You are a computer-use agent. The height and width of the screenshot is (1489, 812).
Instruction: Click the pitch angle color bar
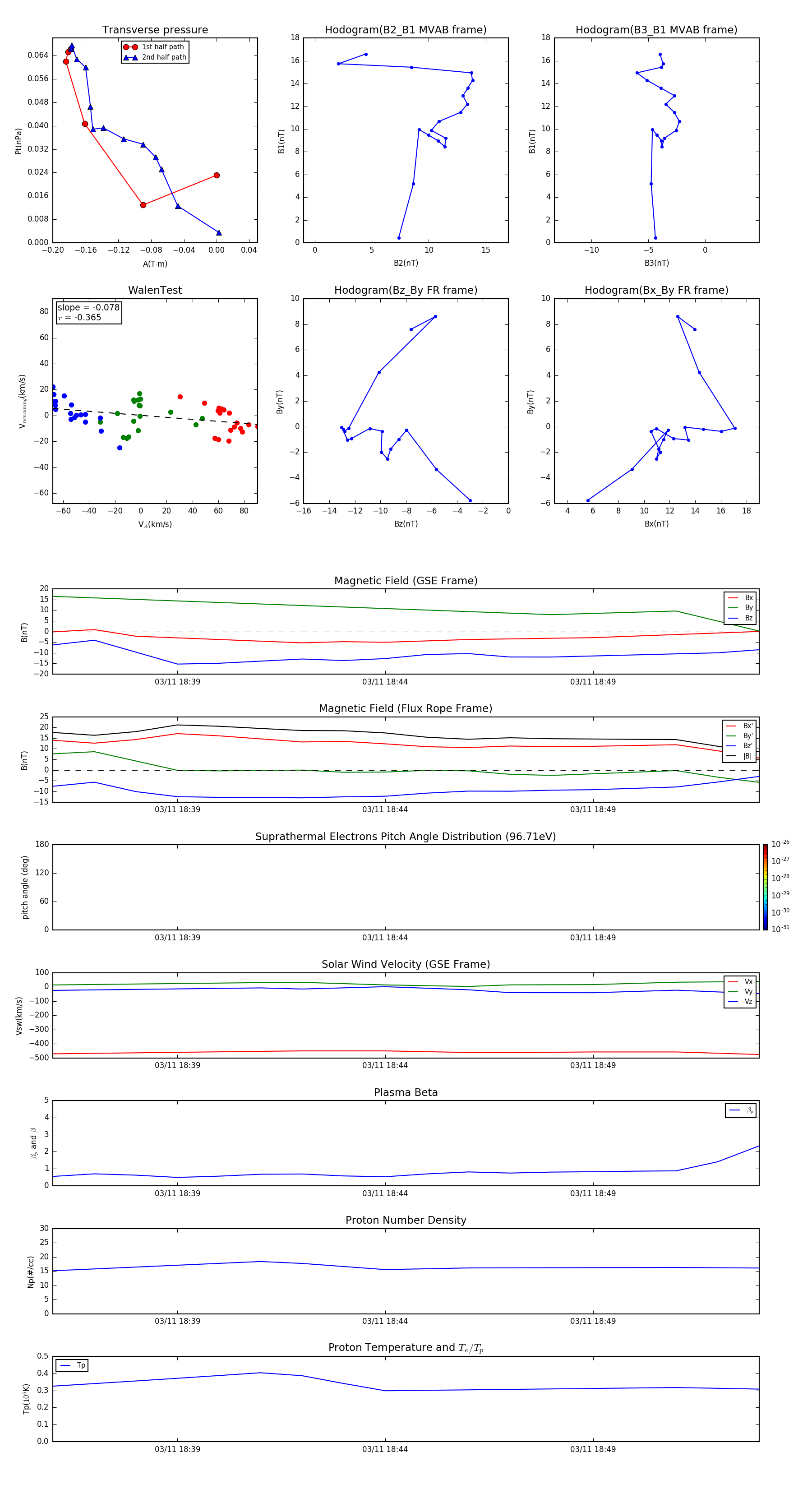pyautogui.click(x=765, y=887)
